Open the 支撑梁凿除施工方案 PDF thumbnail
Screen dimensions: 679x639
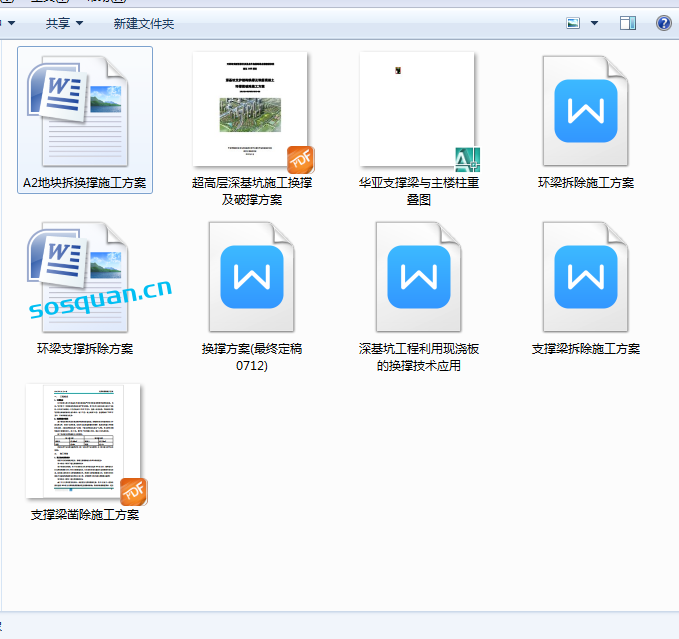click(x=85, y=441)
